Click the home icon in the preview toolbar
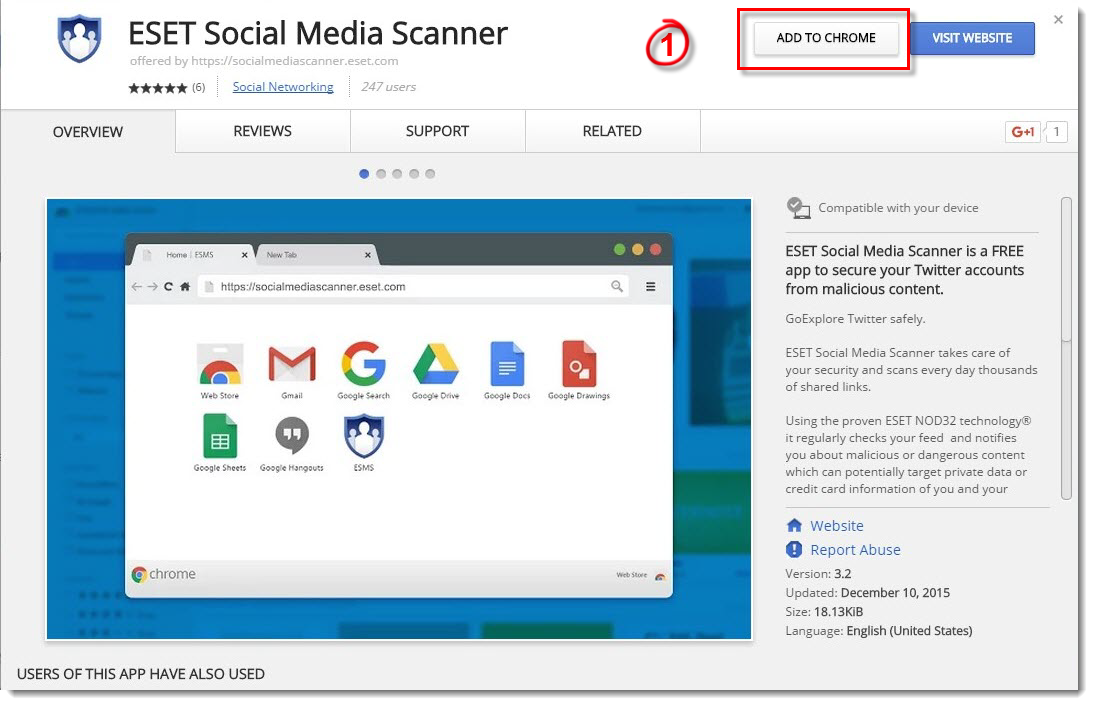Screen dimensions: 1093x705 (185, 287)
